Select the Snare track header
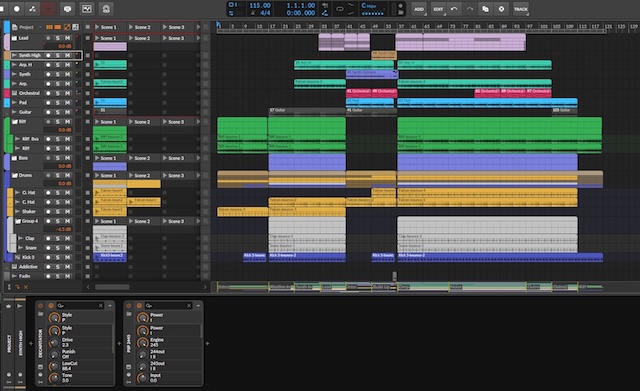Screen dimensions: 640x391 click(30, 248)
